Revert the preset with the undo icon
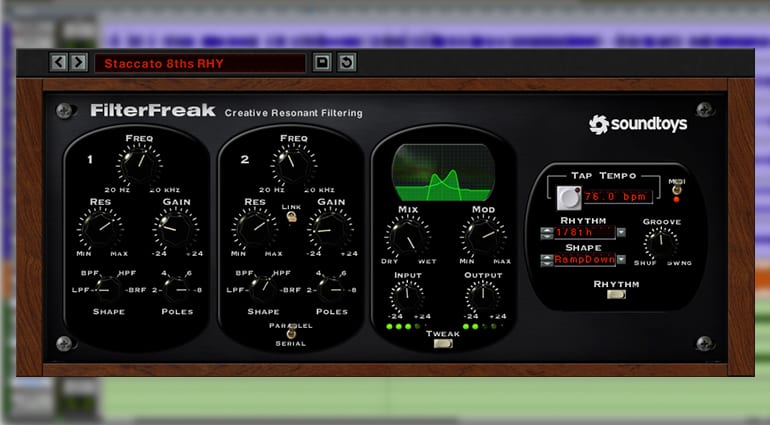The height and width of the screenshot is (425, 770). point(347,62)
